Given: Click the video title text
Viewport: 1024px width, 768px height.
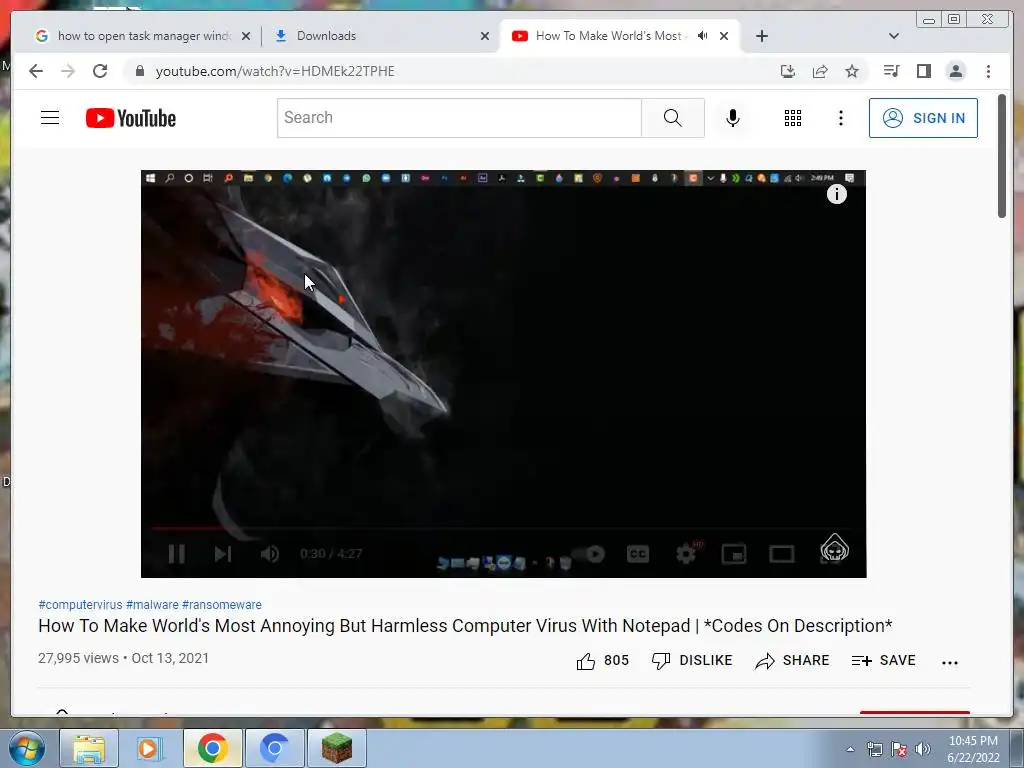Looking at the screenshot, I should point(465,626).
